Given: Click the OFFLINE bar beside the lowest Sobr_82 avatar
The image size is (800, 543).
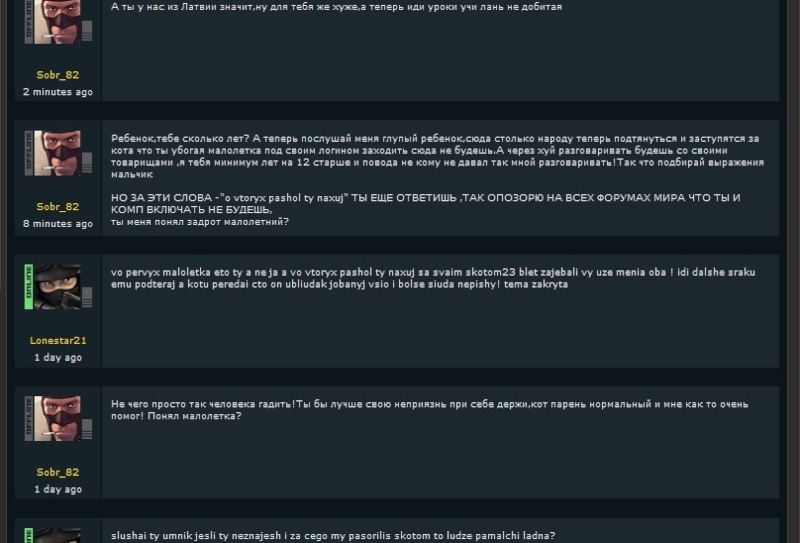Looking at the screenshot, I should pyautogui.click(x=29, y=418).
